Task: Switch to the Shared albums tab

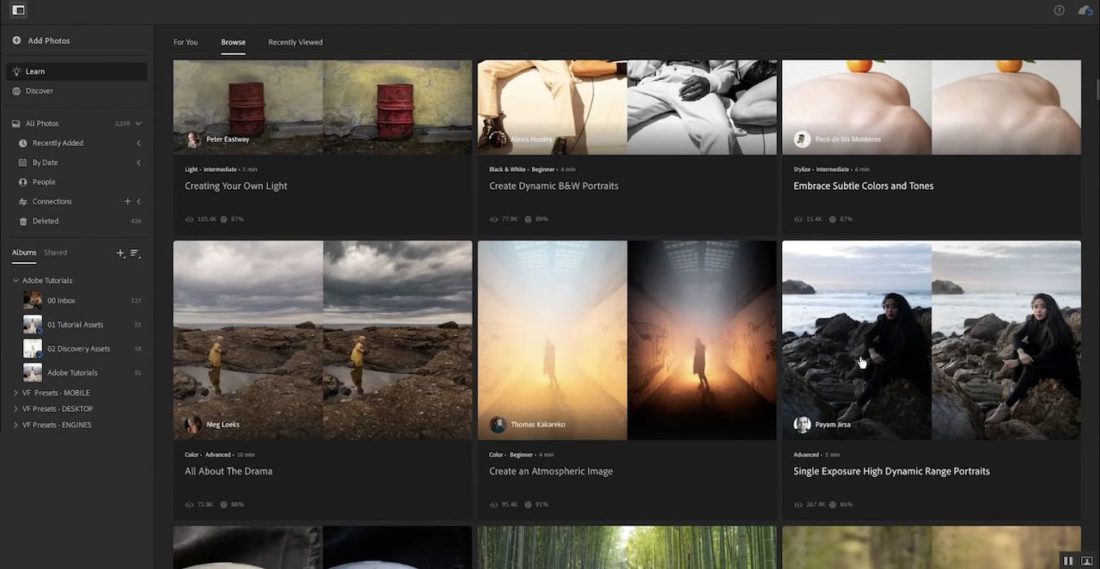Action: (55, 253)
